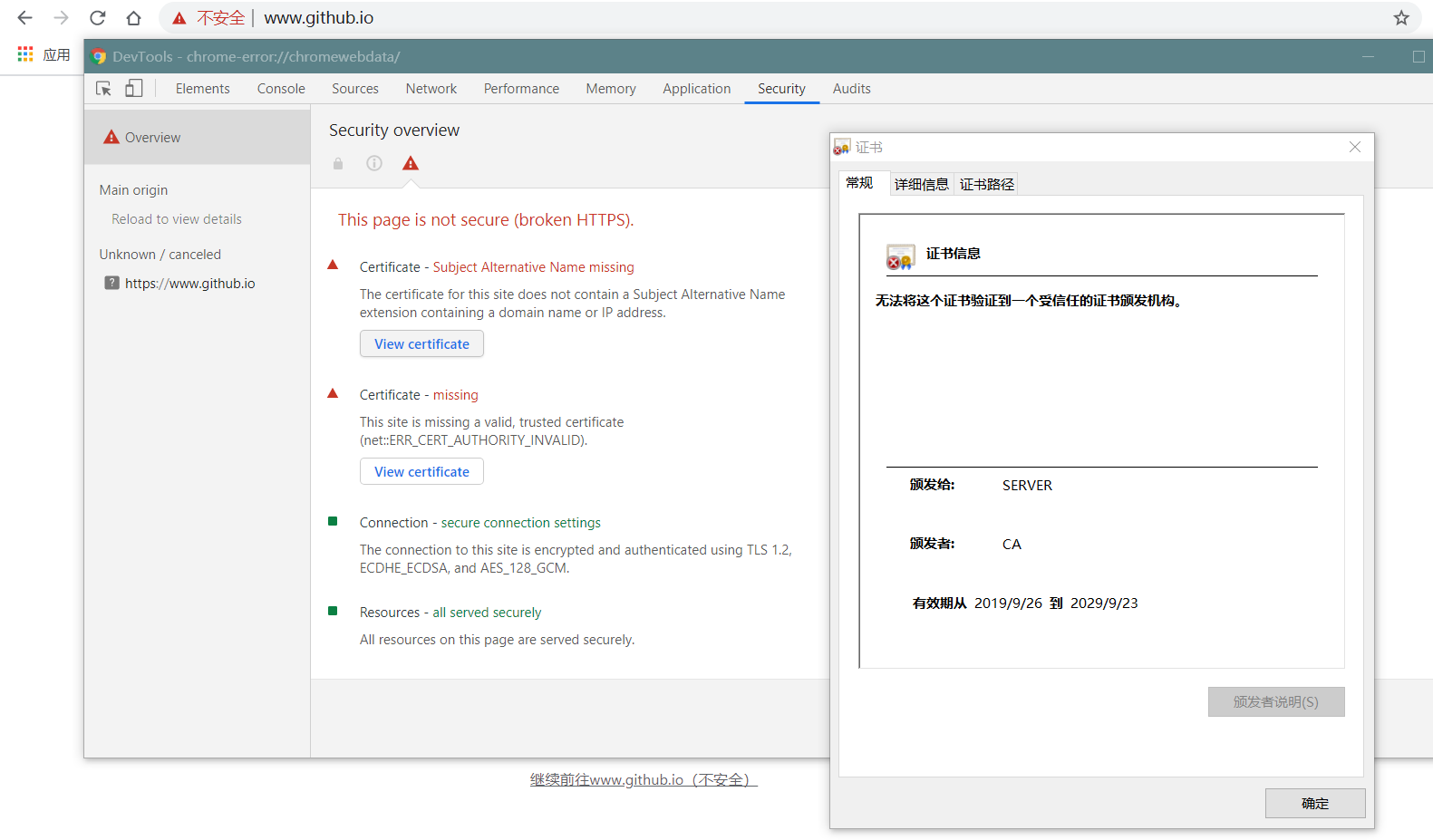Click the 'Connection - secure connection settings' line
This screenshot has height=840, width=1433.
click(x=480, y=523)
